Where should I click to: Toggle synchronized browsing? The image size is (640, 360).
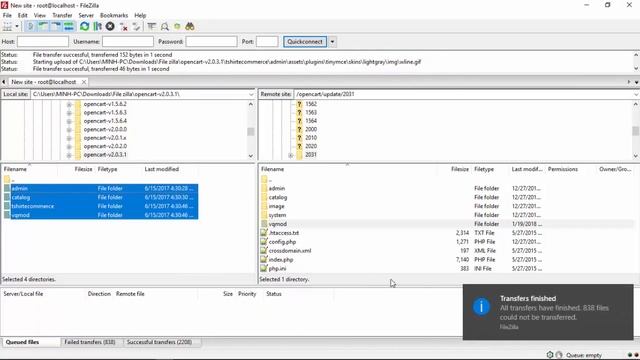pyautogui.click(x=177, y=27)
